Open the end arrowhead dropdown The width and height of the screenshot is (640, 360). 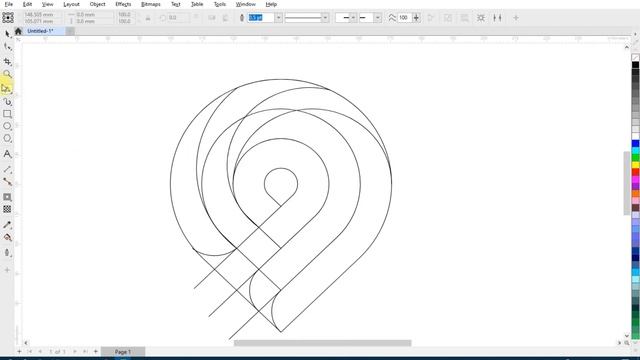(x=378, y=18)
